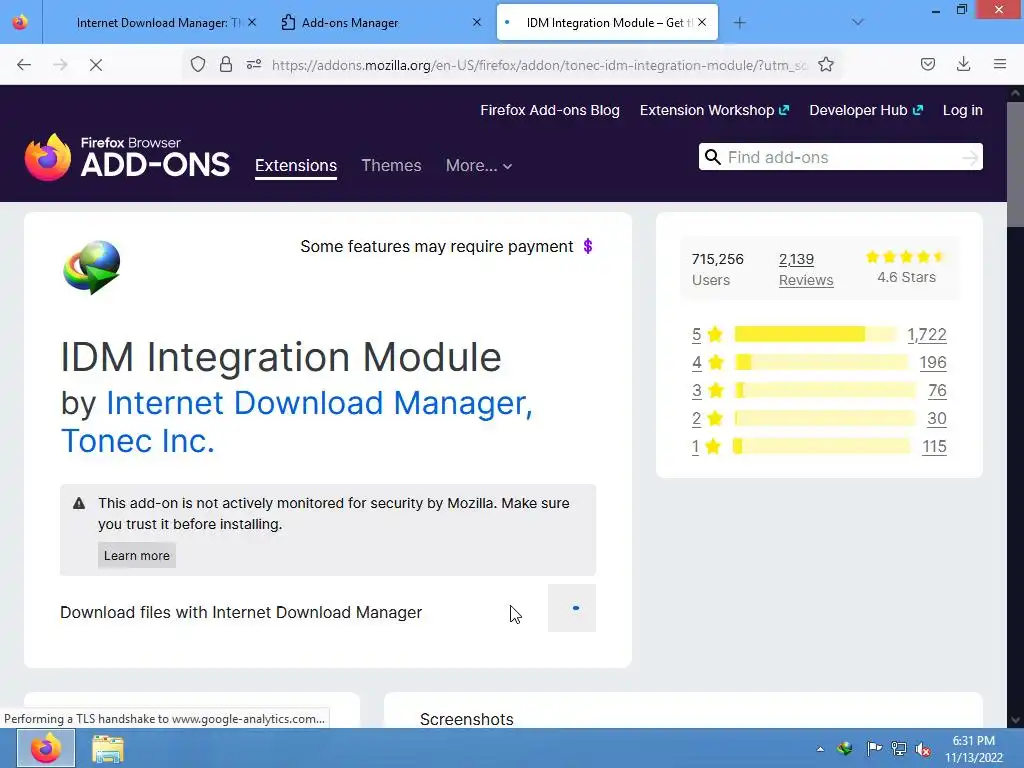The image size is (1024, 768).
Task: Click the 4.6 Stars rating stars
Action: (x=905, y=257)
